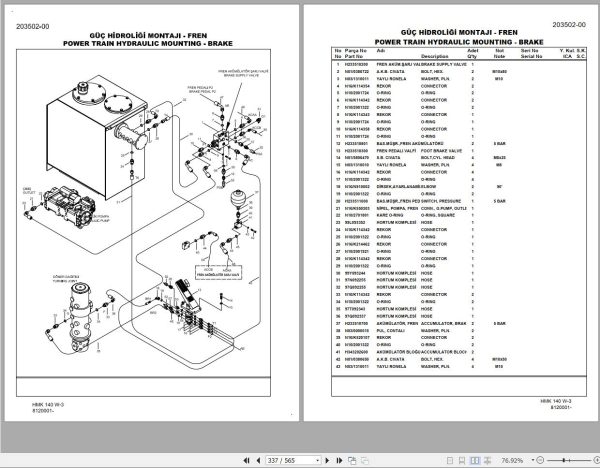This screenshot has width=600, height=468.
Task: Go to the next page
Action: pyautogui.click(x=327, y=460)
